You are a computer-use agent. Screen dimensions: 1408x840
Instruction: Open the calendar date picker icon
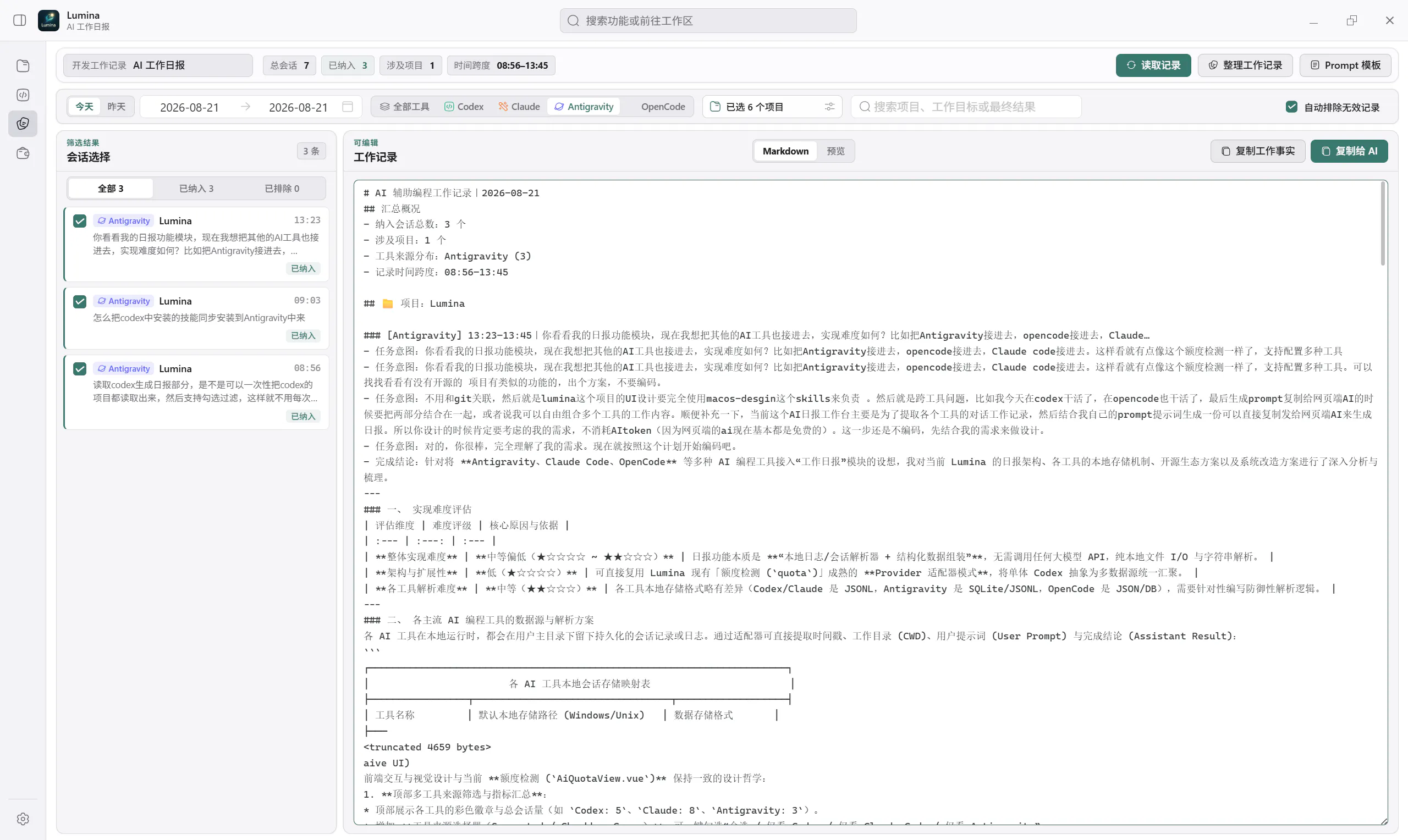click(348, 107)
